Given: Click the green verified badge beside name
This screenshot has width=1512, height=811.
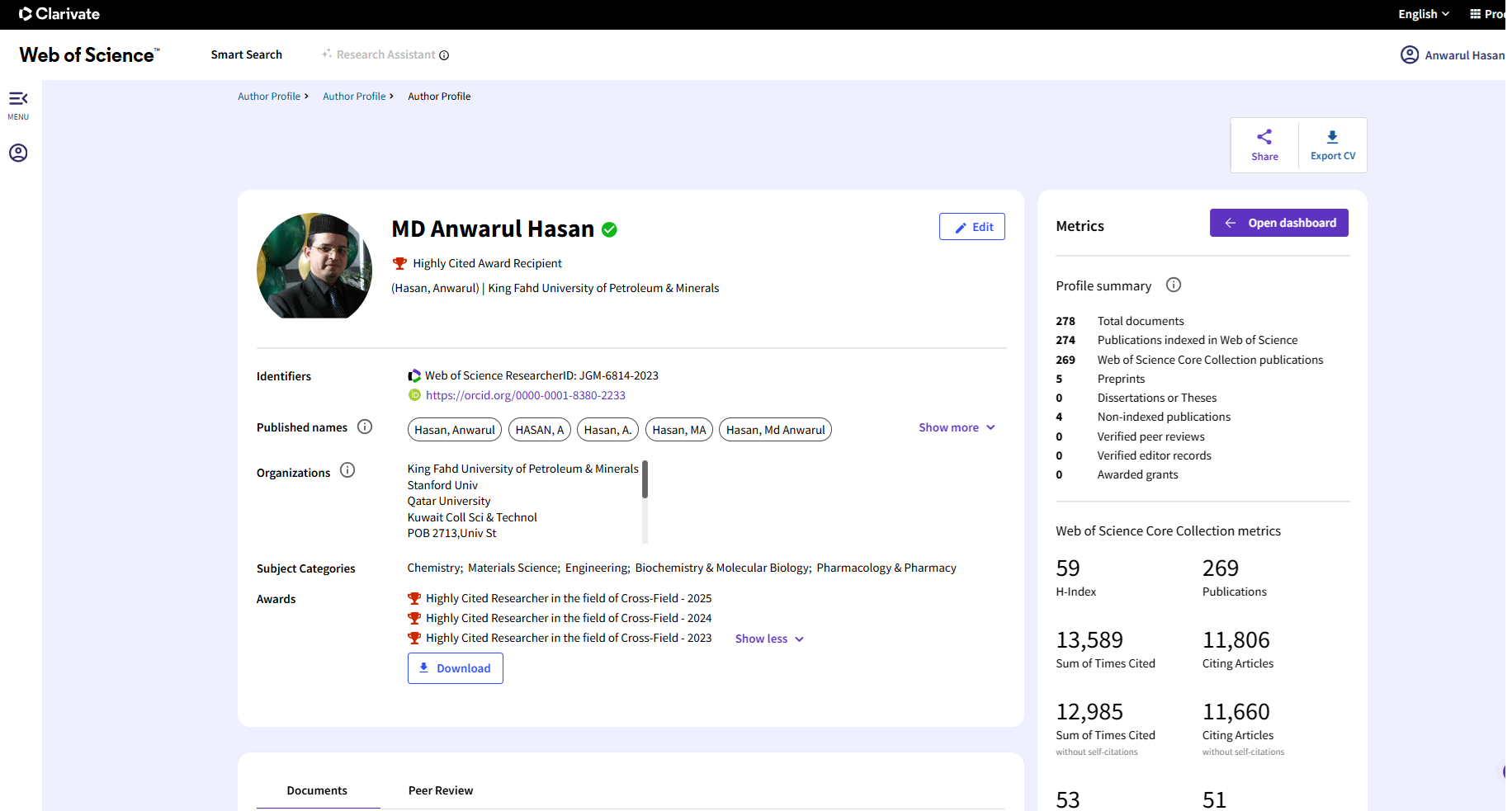Looking at the screenshot, I should (609, 229).
